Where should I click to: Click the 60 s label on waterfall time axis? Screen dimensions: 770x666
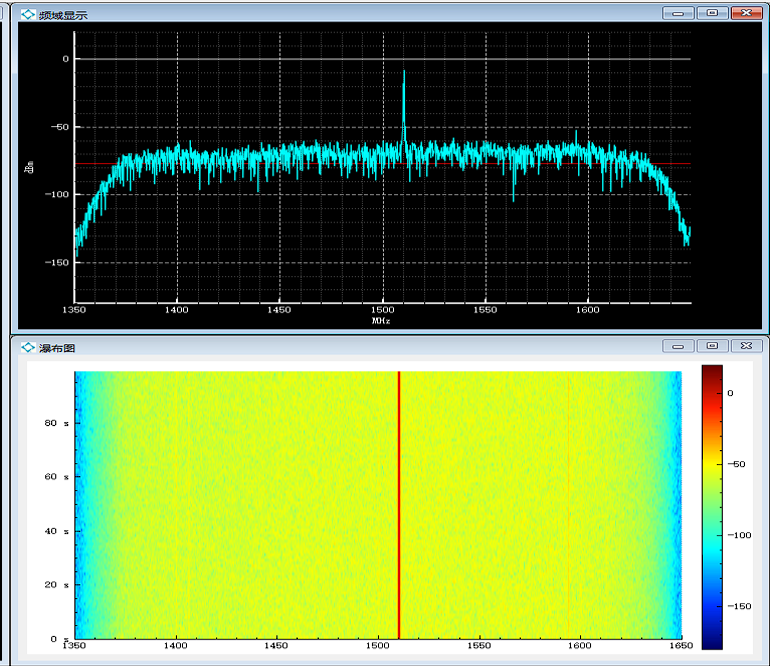(56, 476)
